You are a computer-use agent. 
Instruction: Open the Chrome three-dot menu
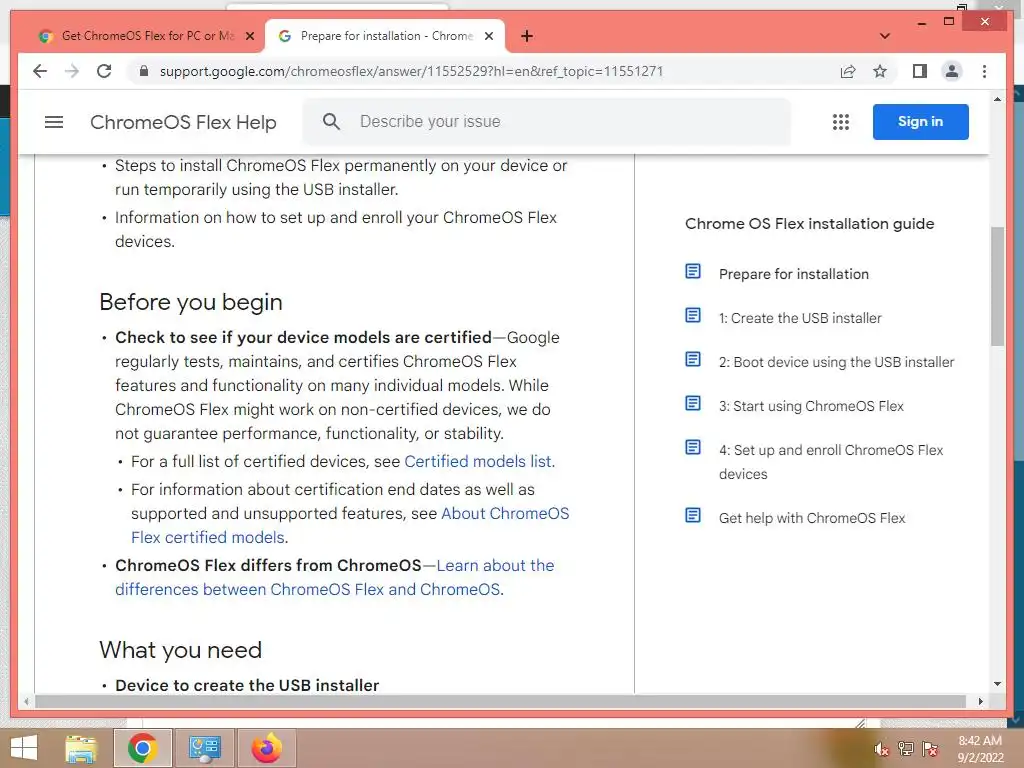coord(984,71)
